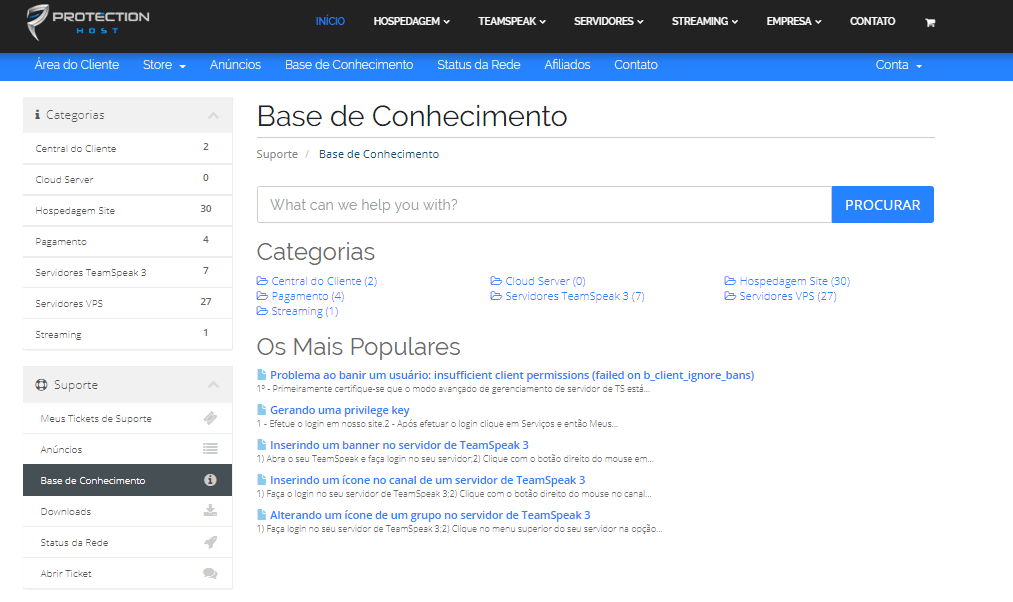Click folder icon next to Hospedagem Site (30)
The height and width of the screenshot is (602, 1013).
[730, 281]
